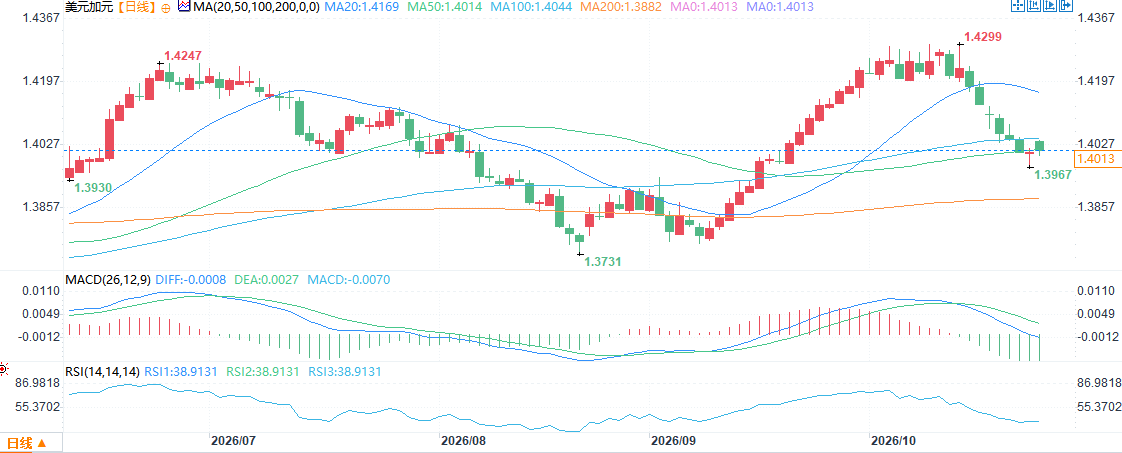
Task: Click the red sun marker icon
Action: 3,369
